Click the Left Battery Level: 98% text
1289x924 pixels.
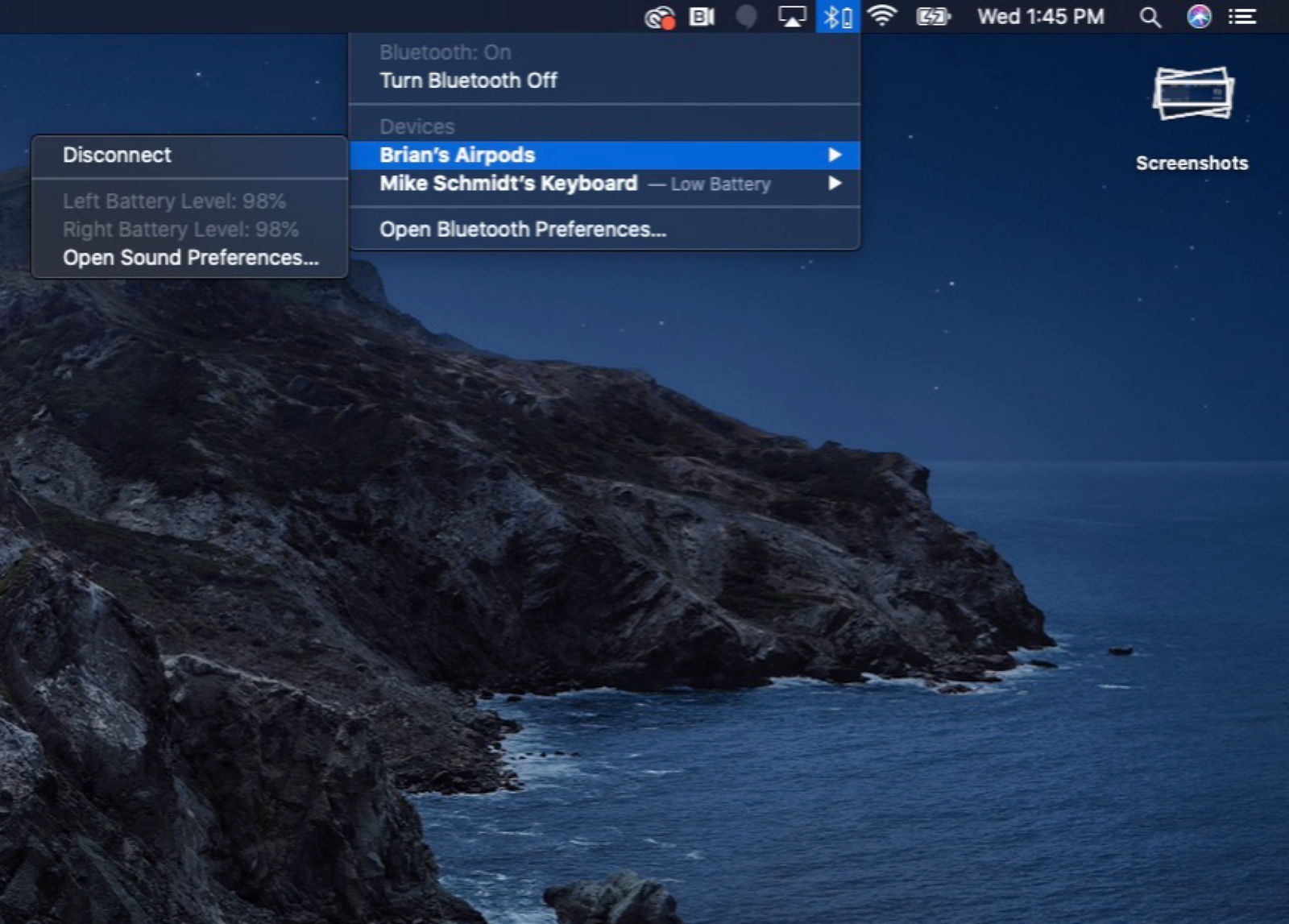point(174,201)
